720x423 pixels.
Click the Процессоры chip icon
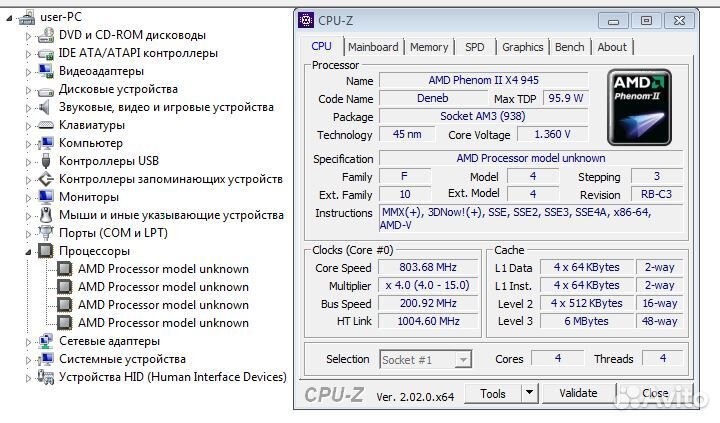pyautogui.click(x=45, y=251)
